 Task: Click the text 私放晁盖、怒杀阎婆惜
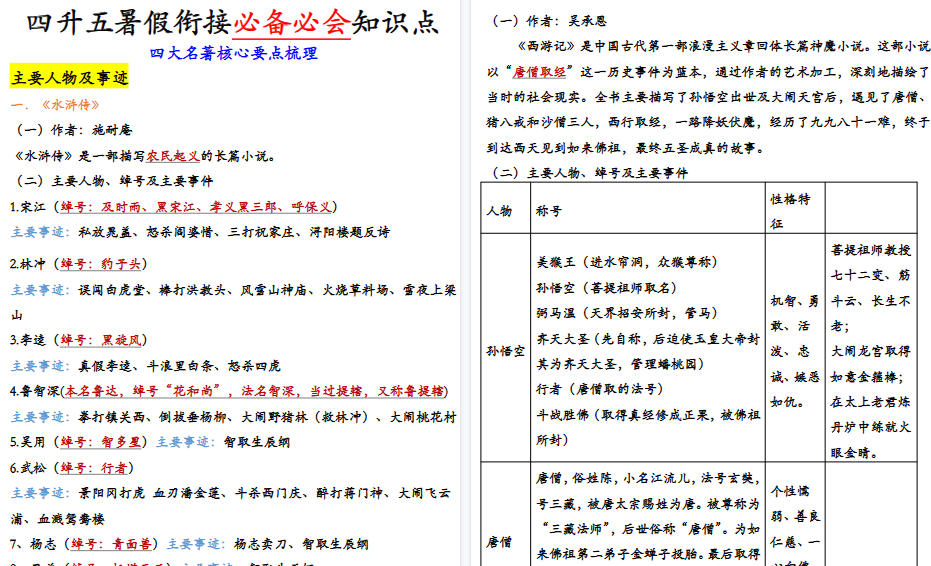146,232
